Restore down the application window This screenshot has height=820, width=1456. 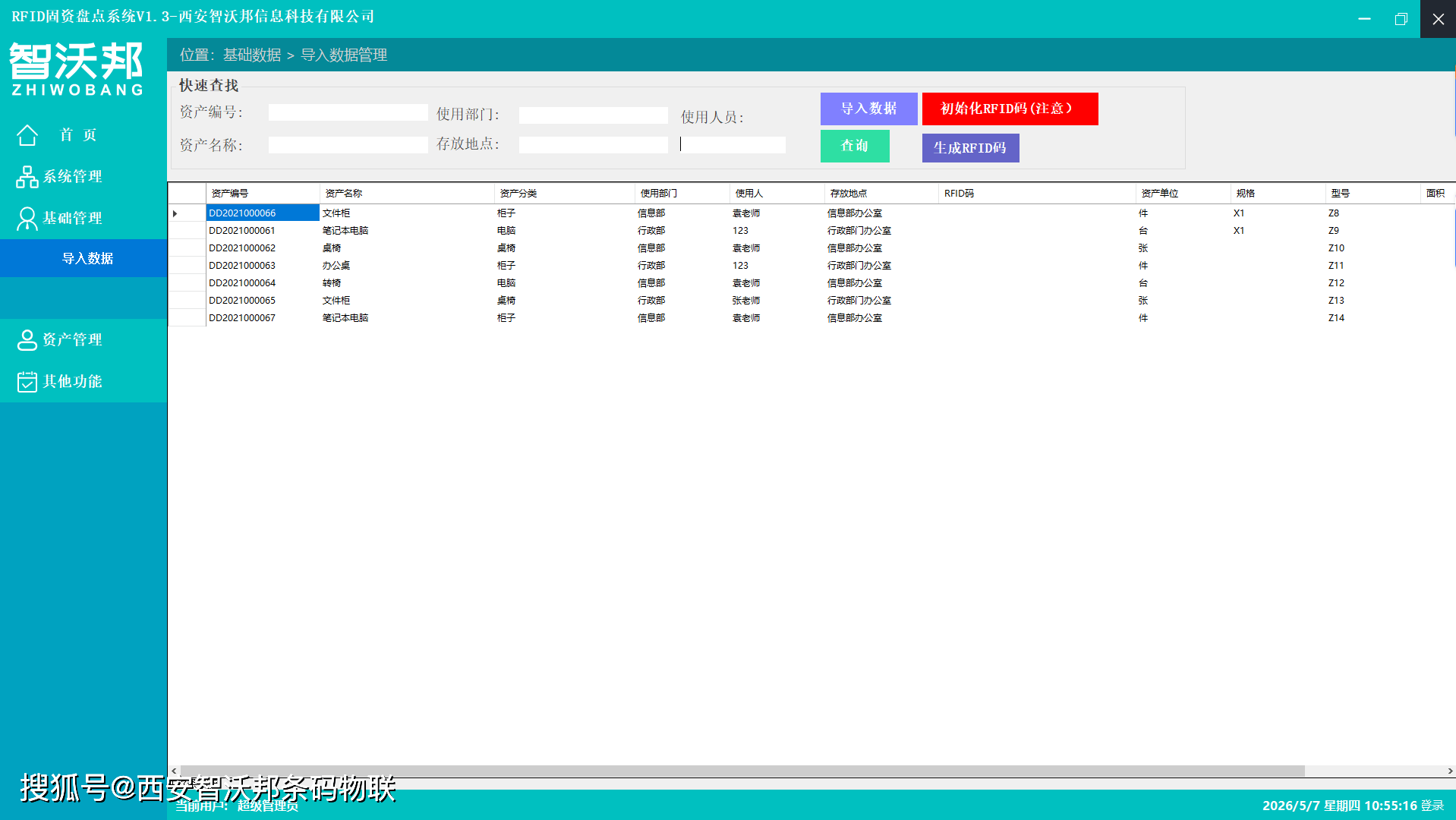tap(1401, 19)
